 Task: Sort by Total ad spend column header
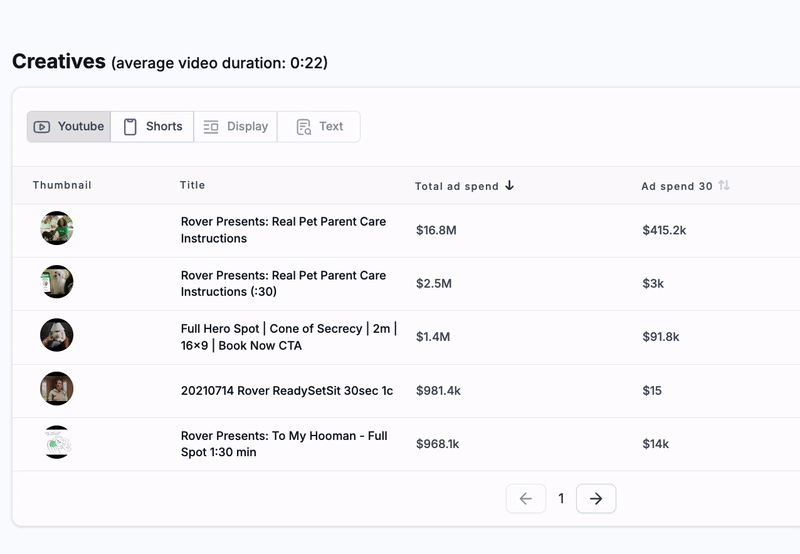click(457, 186)
